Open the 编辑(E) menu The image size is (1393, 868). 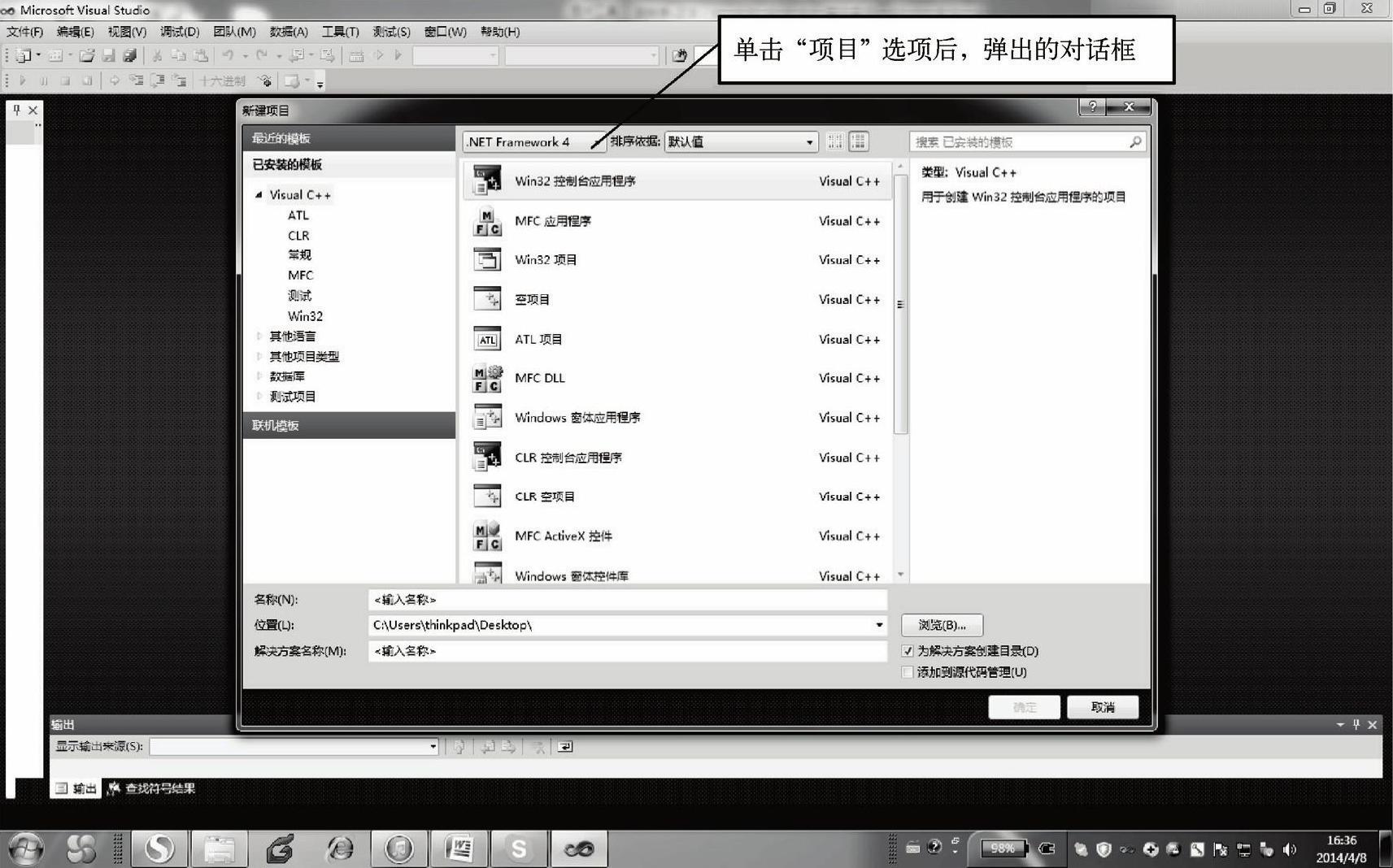point(76,32)
